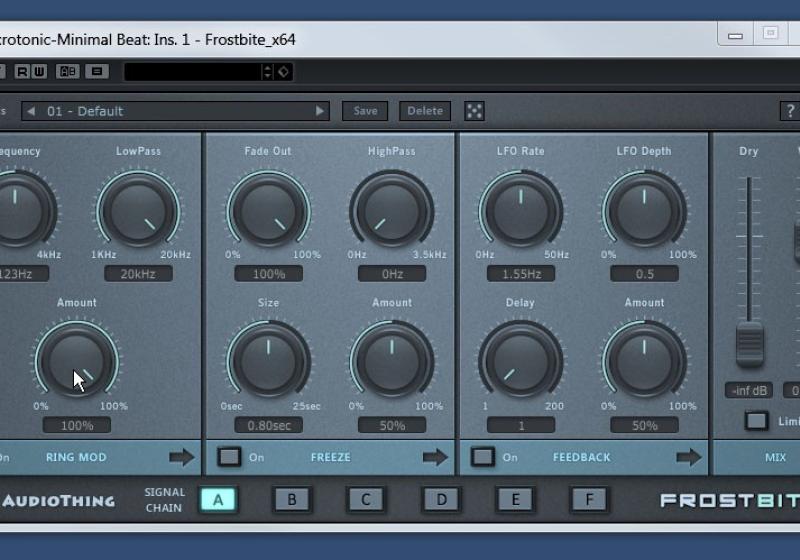This screenshot has width=800, height=560.
Task: Enable the Feedback On toggle
Action: pyautogui.click(x=483, y=457)
